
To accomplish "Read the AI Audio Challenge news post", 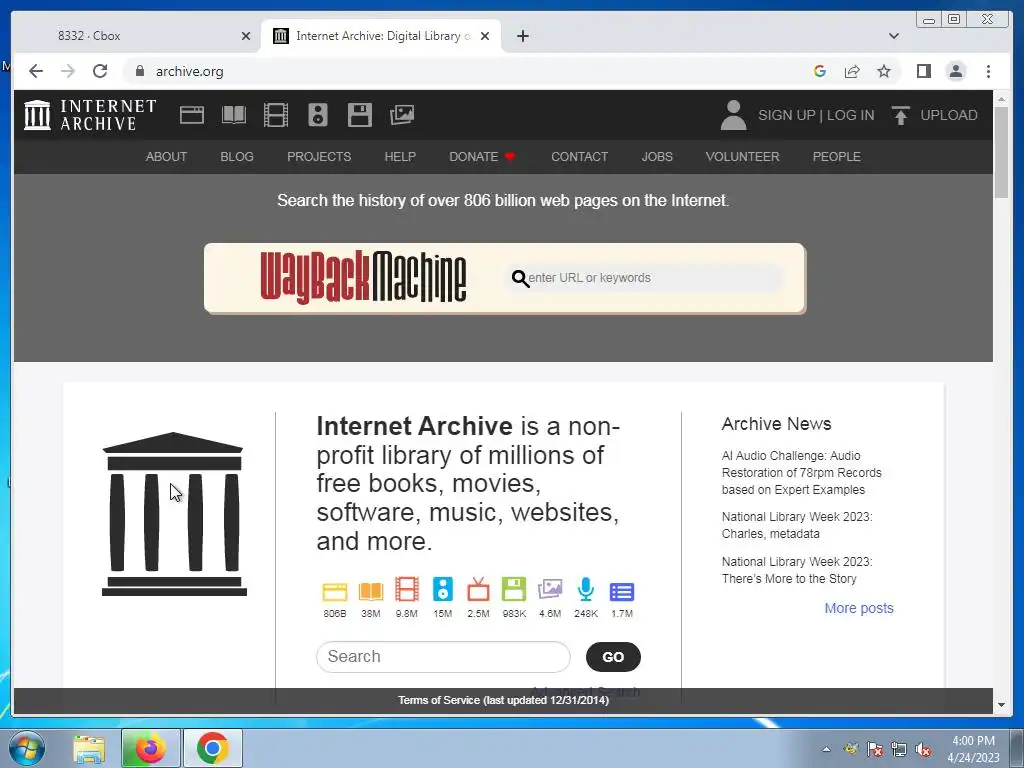I will coord(801,473).
